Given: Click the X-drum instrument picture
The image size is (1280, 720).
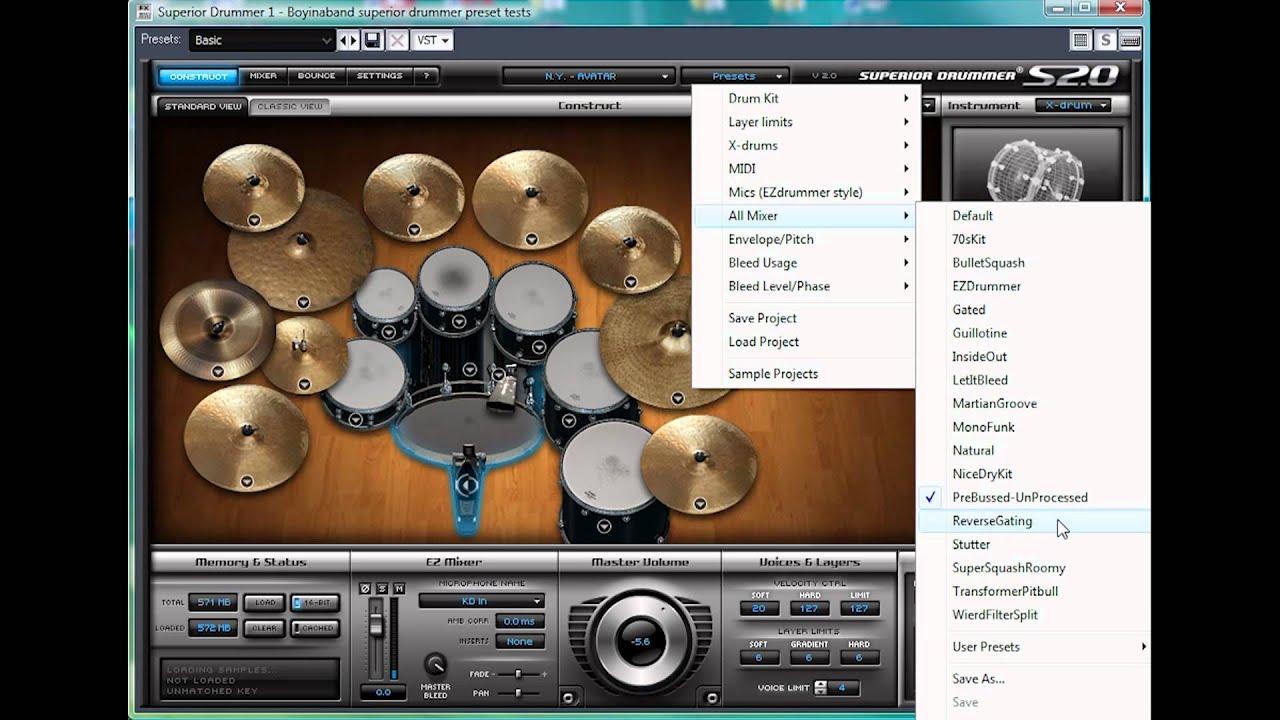Looking at the screenshot, I should 1035,163.
